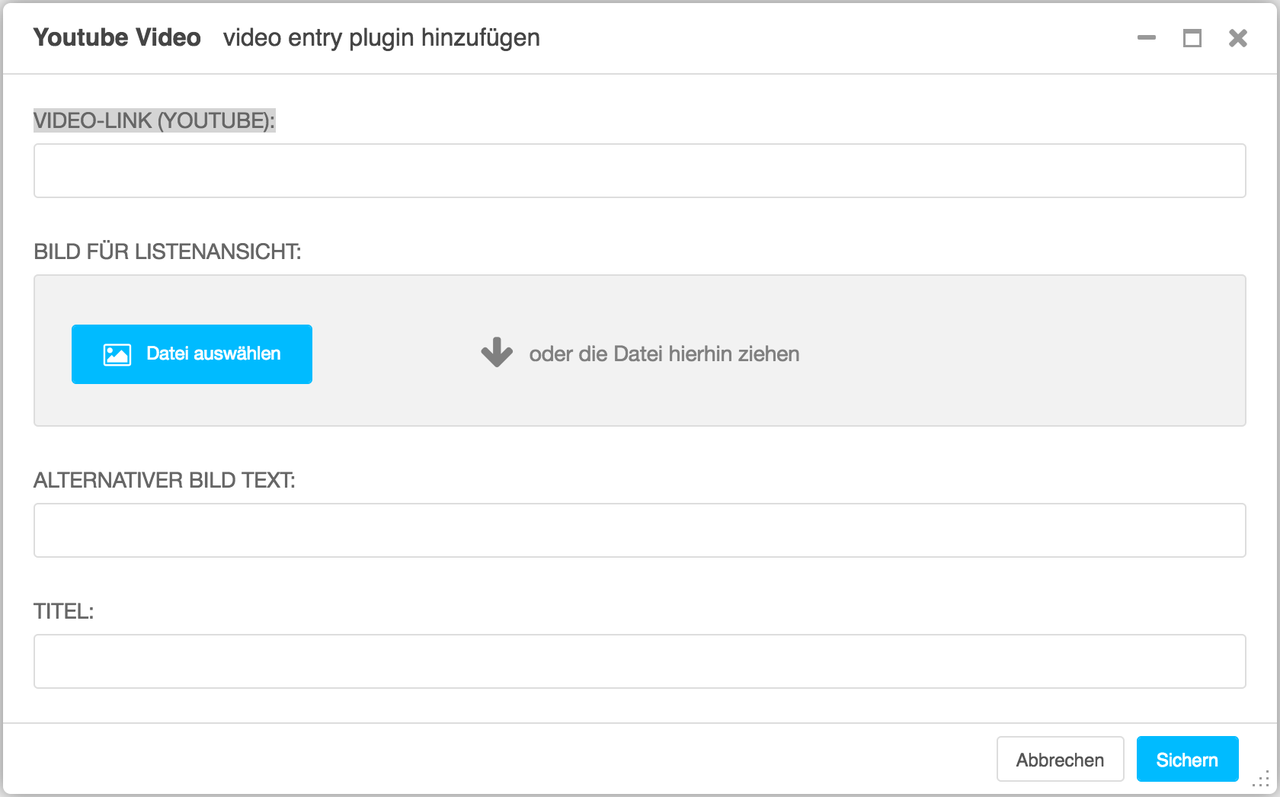The image size is (1280, 797).
Task: Click the picture icon inside Datei auswählen
Action: tap(117, 354)
